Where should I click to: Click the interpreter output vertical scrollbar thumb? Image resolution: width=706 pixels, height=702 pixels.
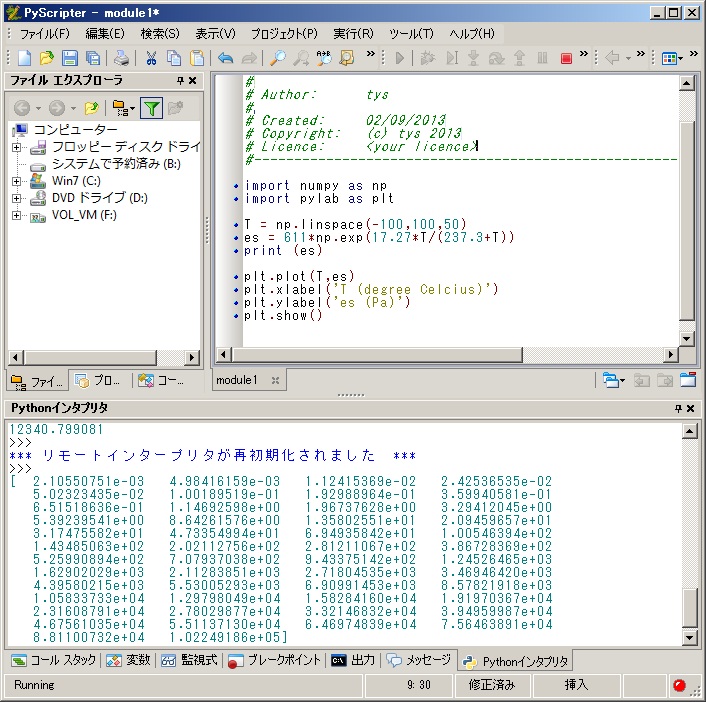coord(688,606)
